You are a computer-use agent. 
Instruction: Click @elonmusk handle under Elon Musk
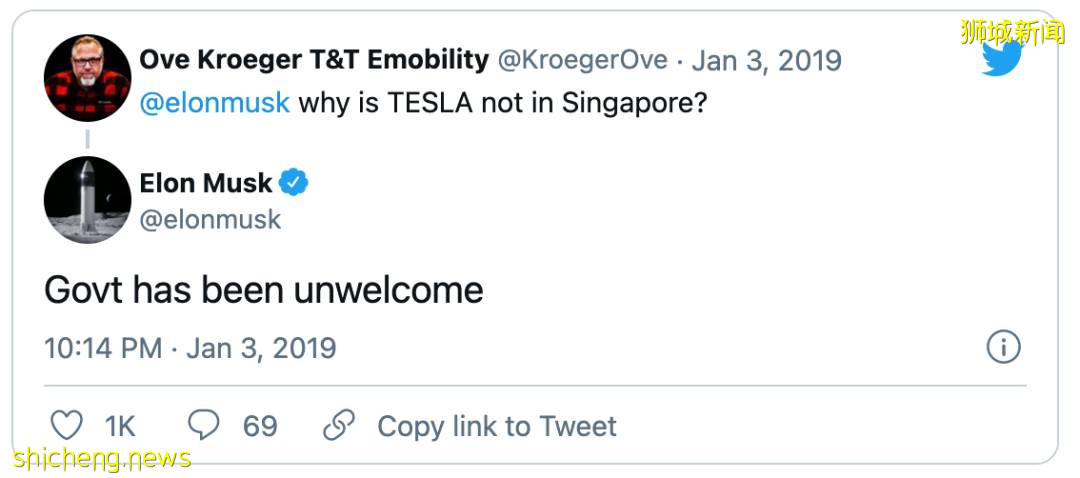pyautogui.click(x=210, y=219)
